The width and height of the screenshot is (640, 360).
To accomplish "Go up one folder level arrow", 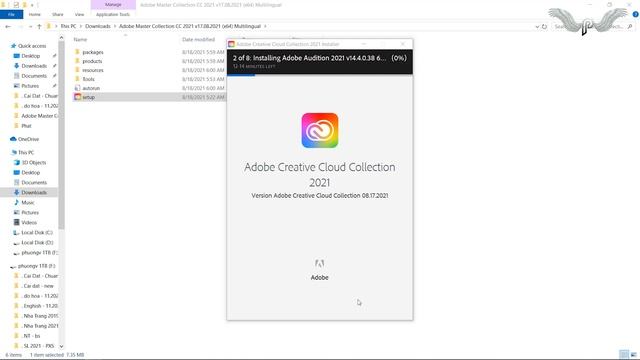I will tap(39, 26).
